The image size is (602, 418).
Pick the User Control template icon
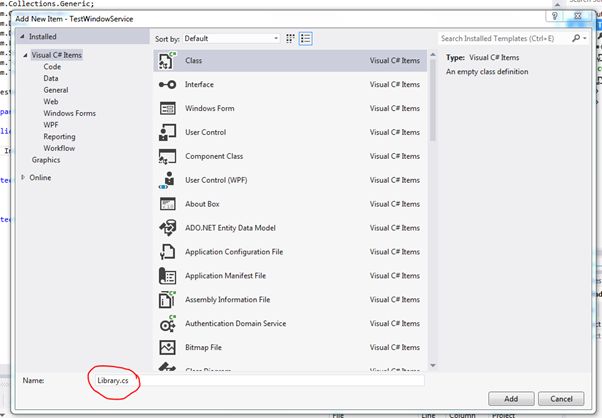pyautogui.click(x=167, y=132)
